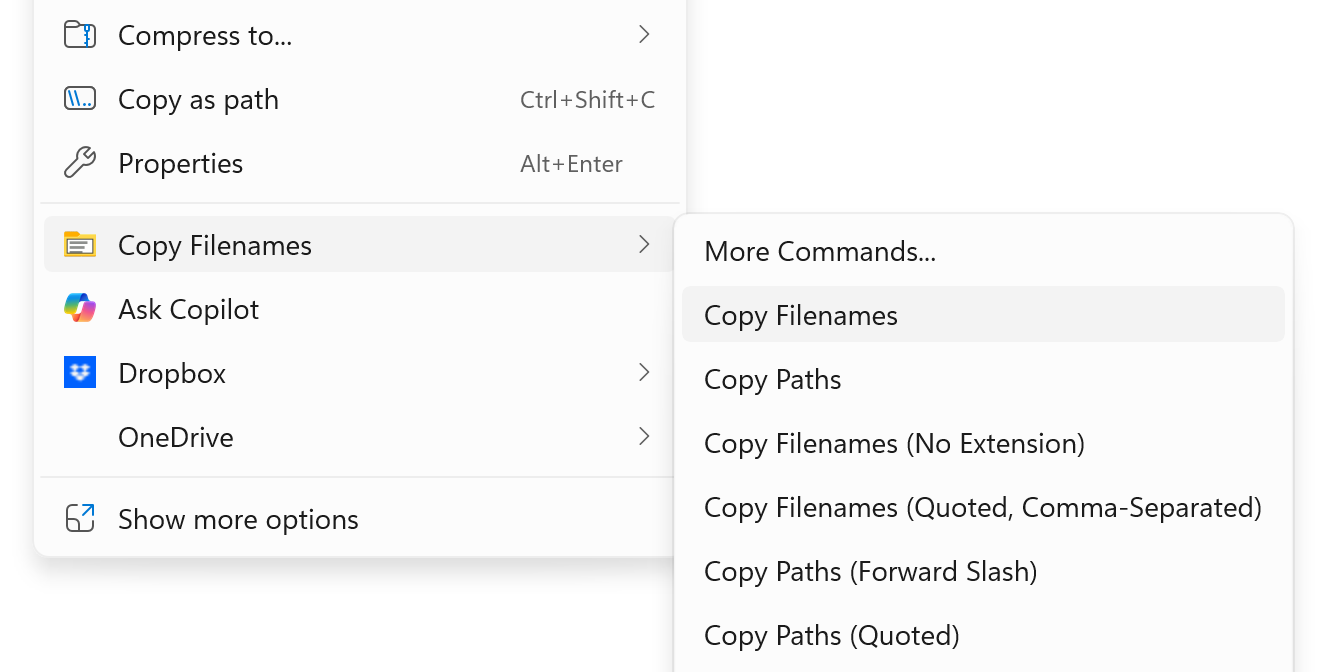Choose Copy Filenames (No Extension)
Viewport: 1322px width, 672px height.
click(x=895, y=443)
